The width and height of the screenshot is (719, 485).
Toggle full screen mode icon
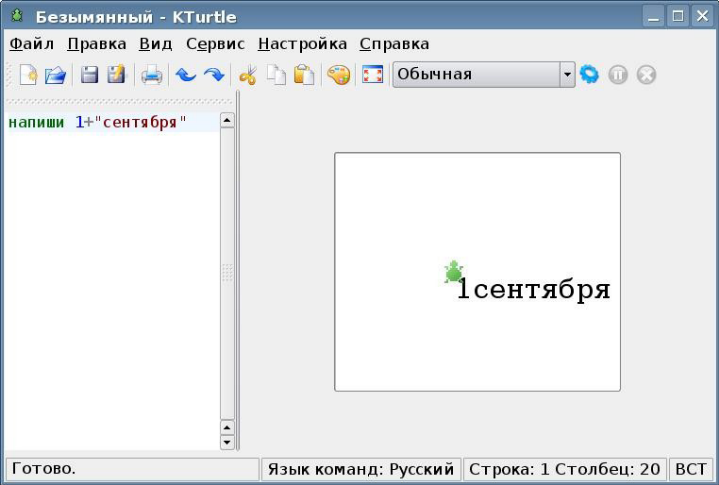373,75
